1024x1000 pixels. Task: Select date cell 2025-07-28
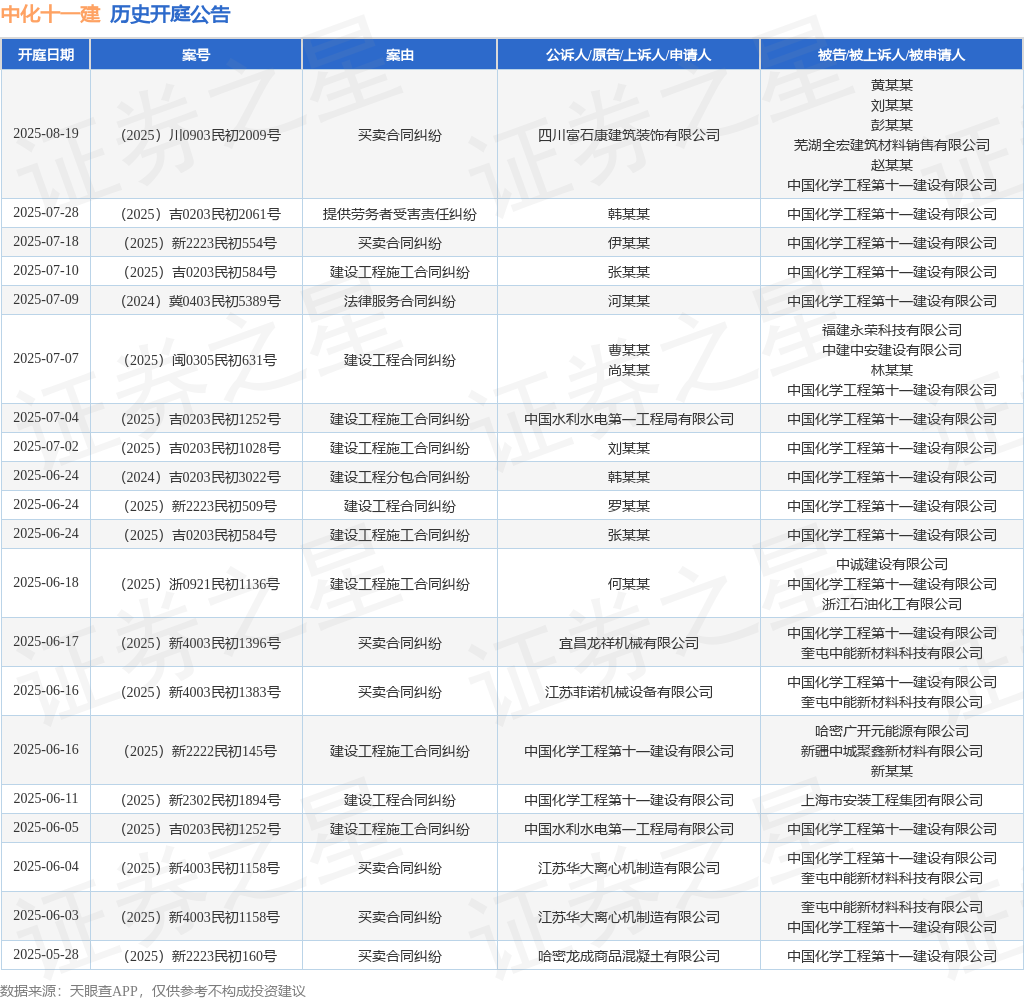(46, 212)
